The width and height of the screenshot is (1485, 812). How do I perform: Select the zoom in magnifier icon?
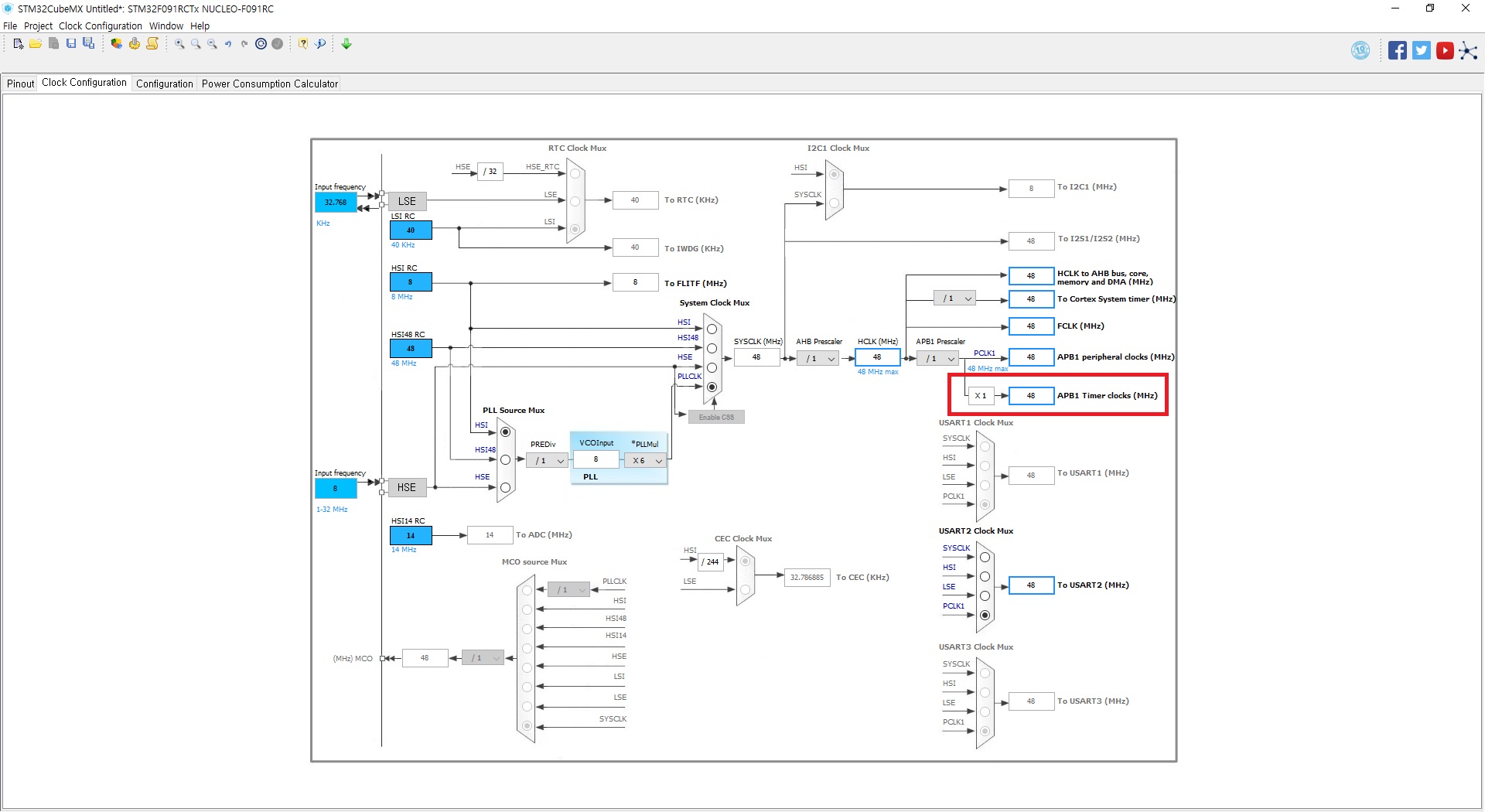tap(179, 44)
